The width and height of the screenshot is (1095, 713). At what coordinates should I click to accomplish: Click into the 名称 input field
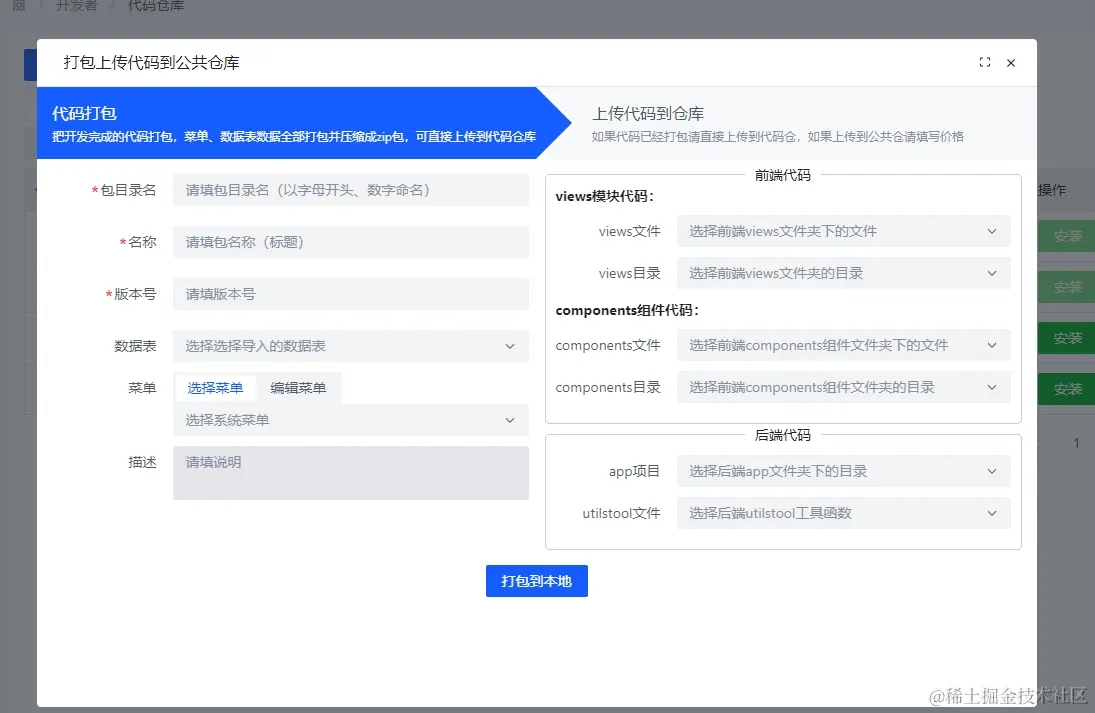351,242
